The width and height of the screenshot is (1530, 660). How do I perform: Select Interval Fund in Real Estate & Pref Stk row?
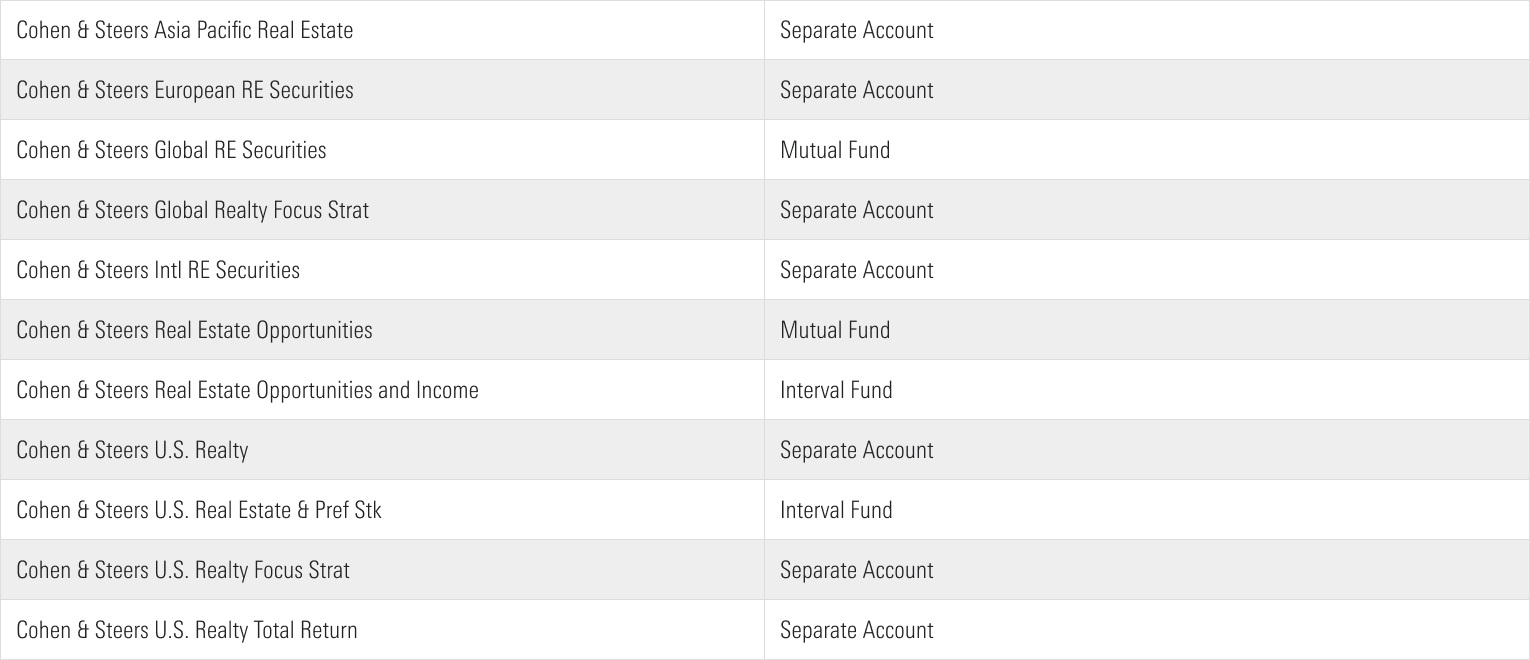836,510
